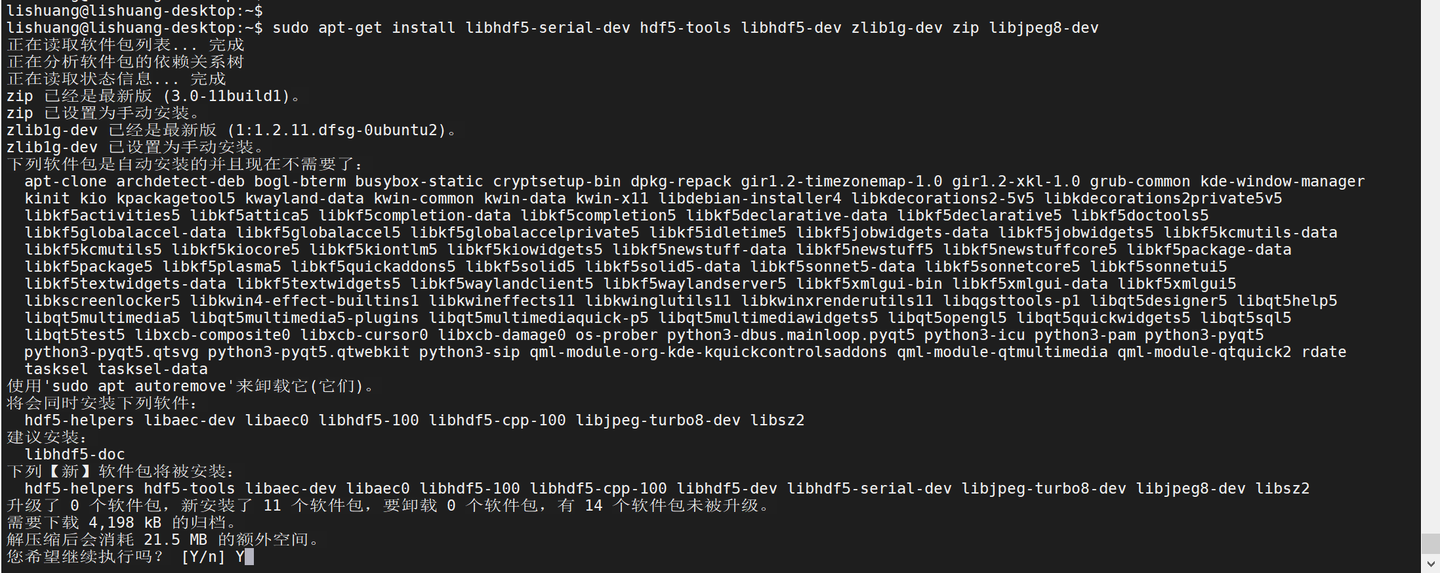Click the libhdf5-doc suggested package name
1440x573 pixels.
75,454
